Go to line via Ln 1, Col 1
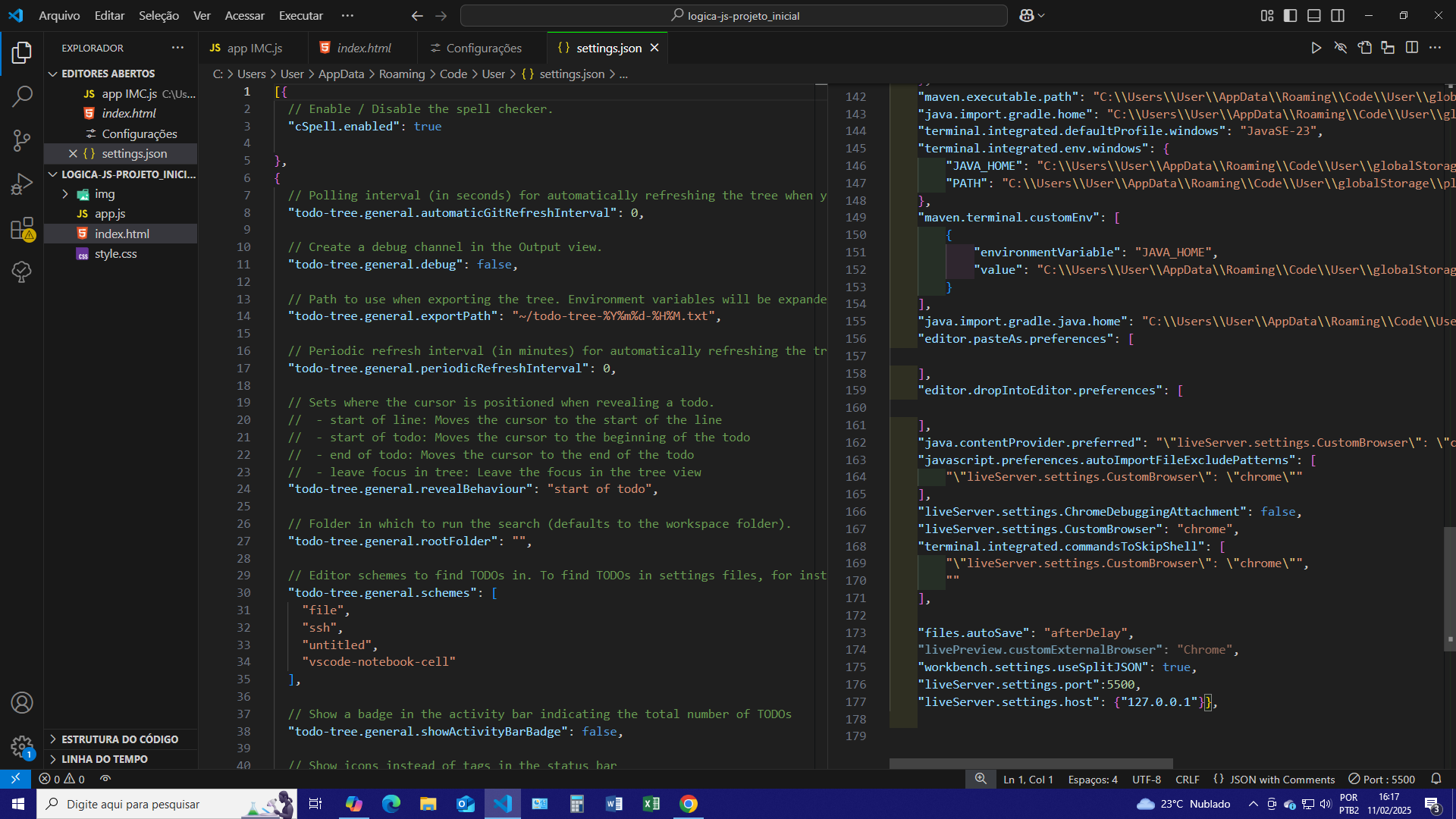 click(x=1028, y=779)
